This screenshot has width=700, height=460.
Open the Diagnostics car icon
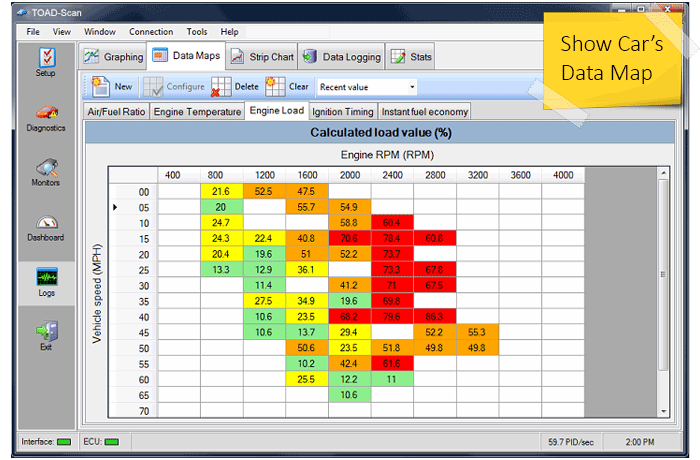46,112
